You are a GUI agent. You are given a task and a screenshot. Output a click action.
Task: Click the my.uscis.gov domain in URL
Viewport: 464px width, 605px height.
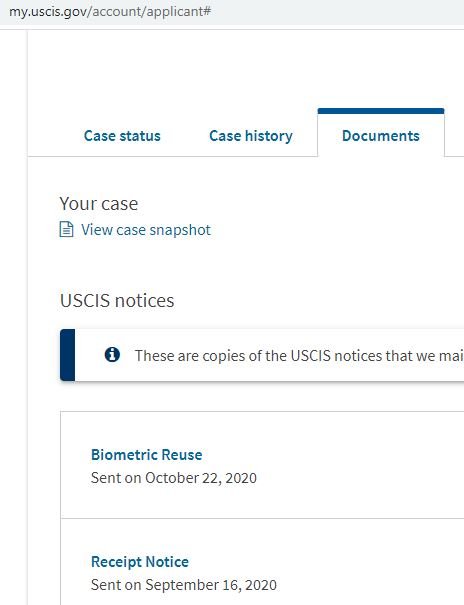[x=48, y=12]
